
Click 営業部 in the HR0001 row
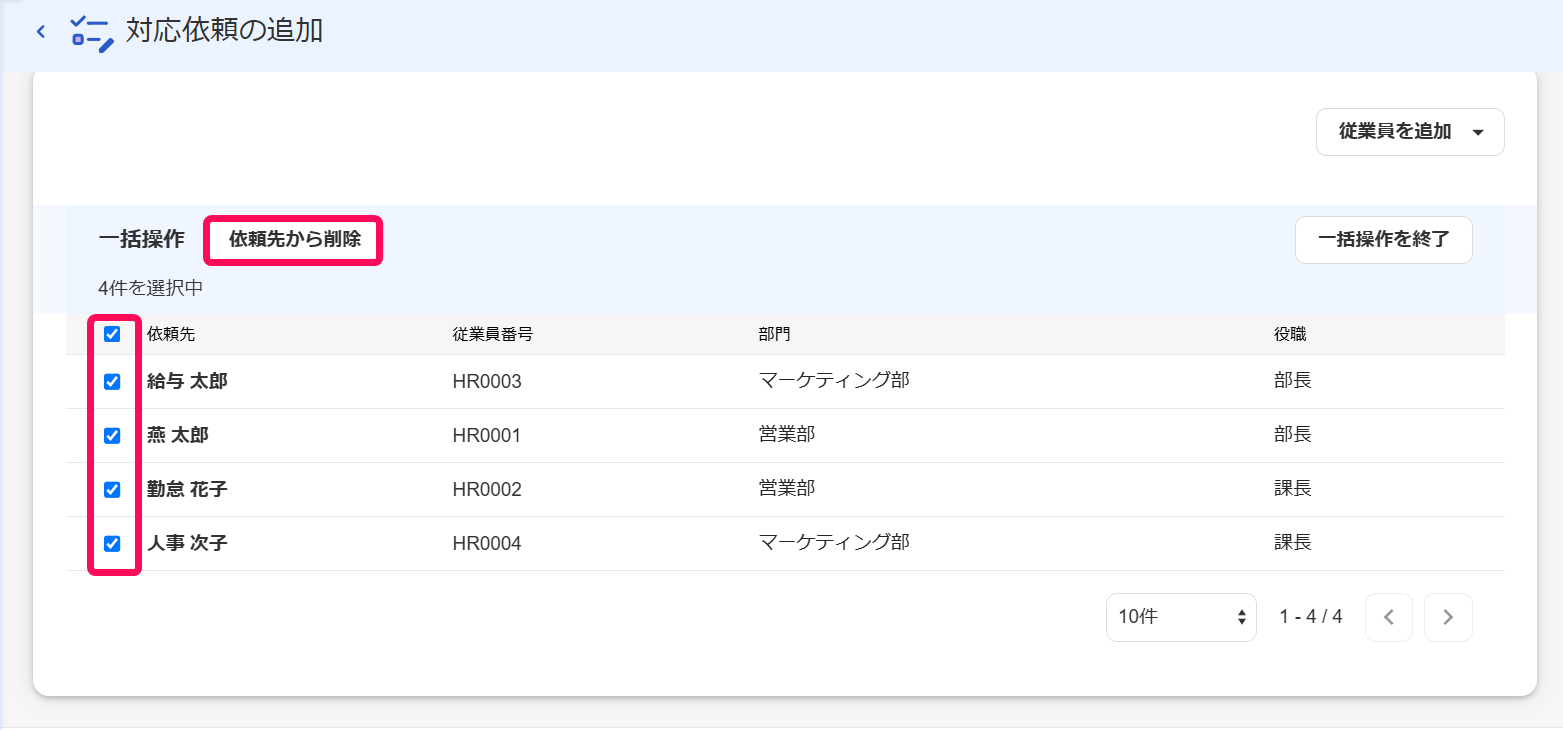point(787,434)
